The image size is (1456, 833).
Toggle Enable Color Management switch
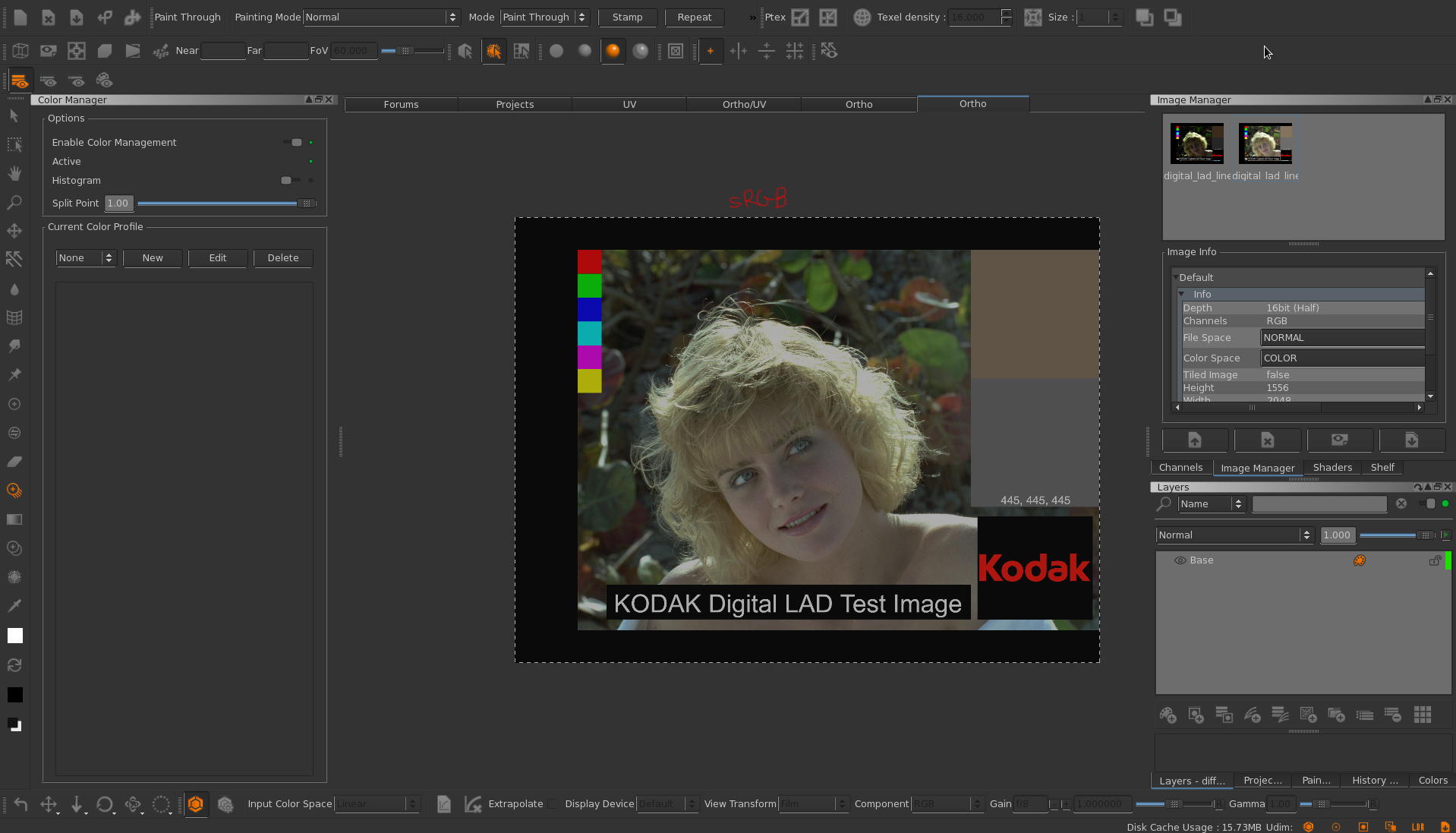(x=292, y=142)
